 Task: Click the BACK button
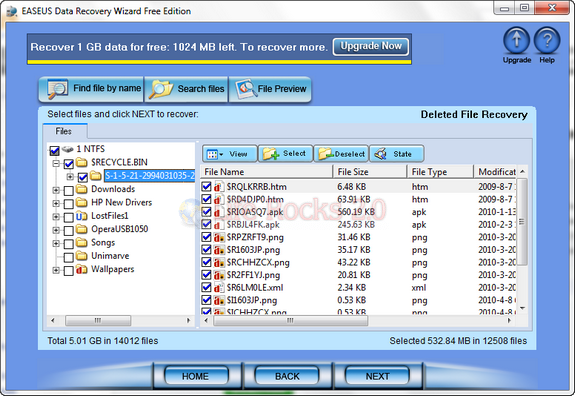287,376
